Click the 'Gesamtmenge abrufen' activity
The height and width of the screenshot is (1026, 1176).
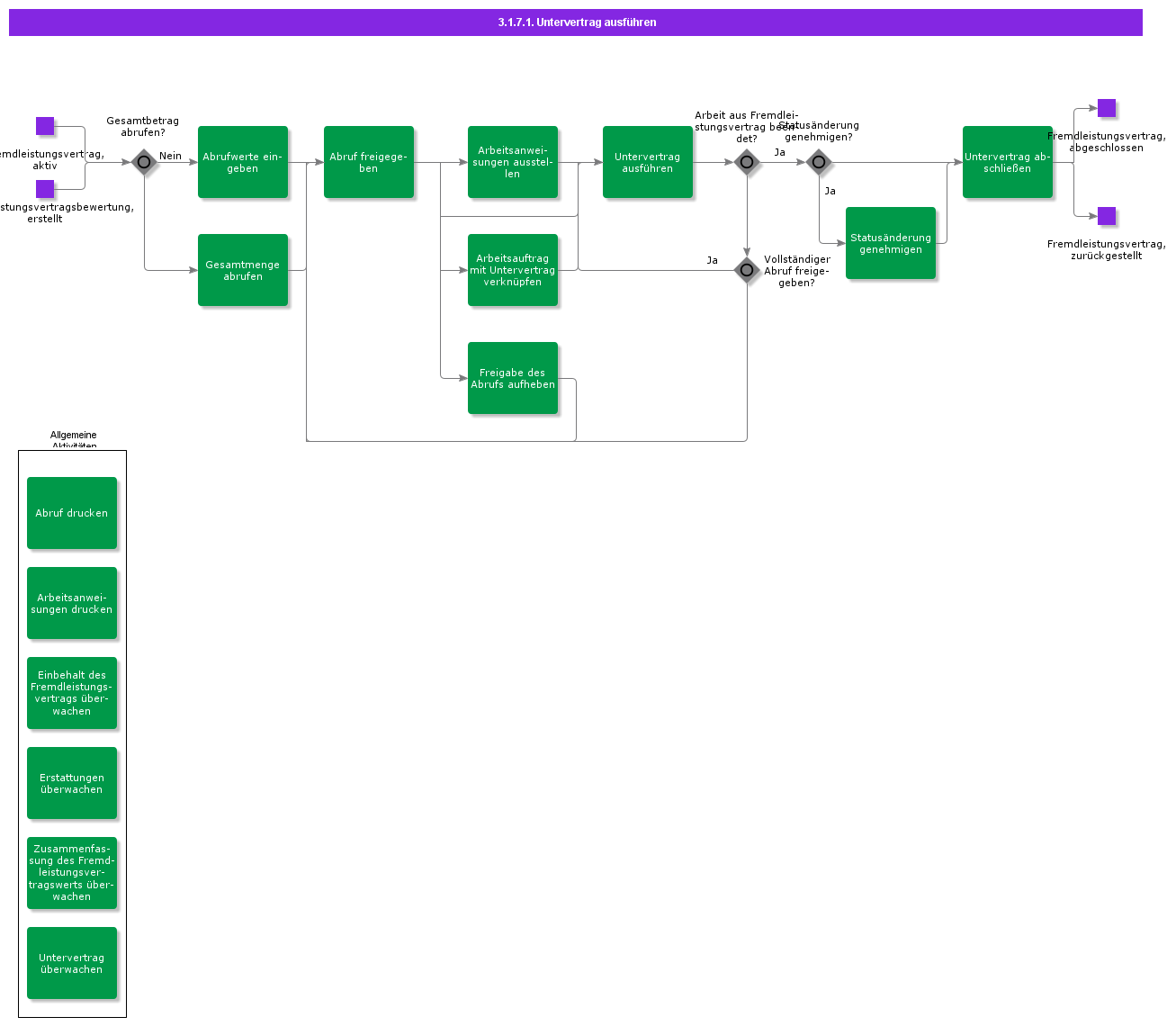click(243, 270)
